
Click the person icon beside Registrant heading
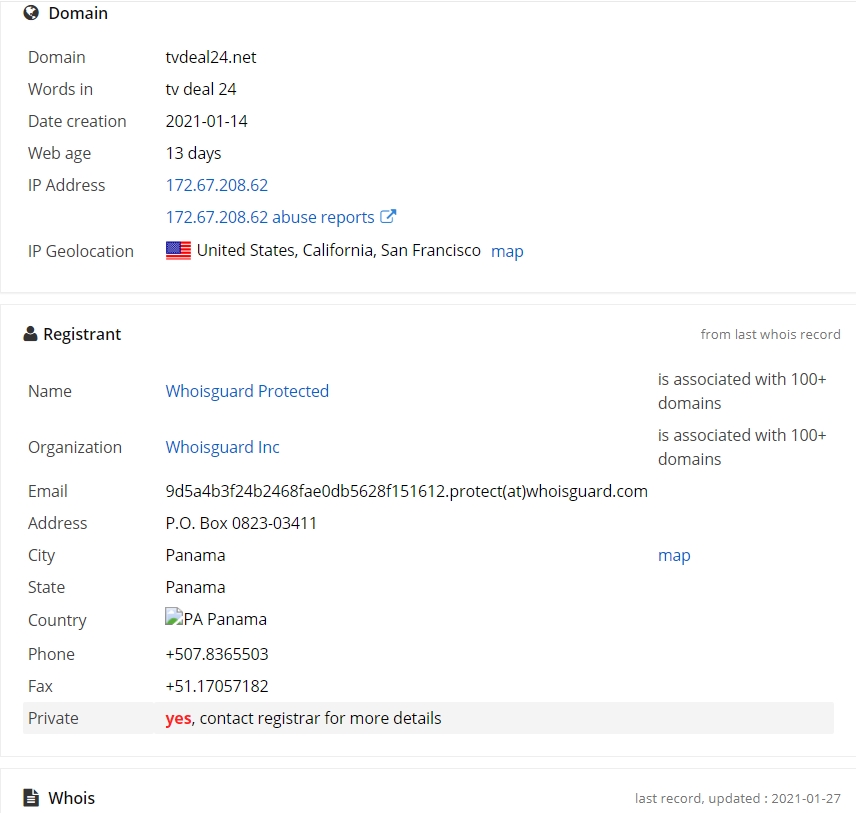pos(31,334)
